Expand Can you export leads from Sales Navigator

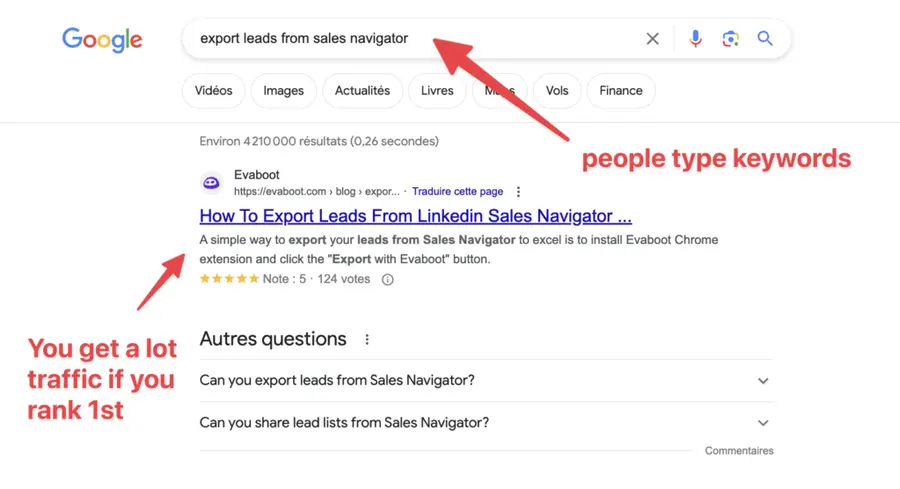486,381
